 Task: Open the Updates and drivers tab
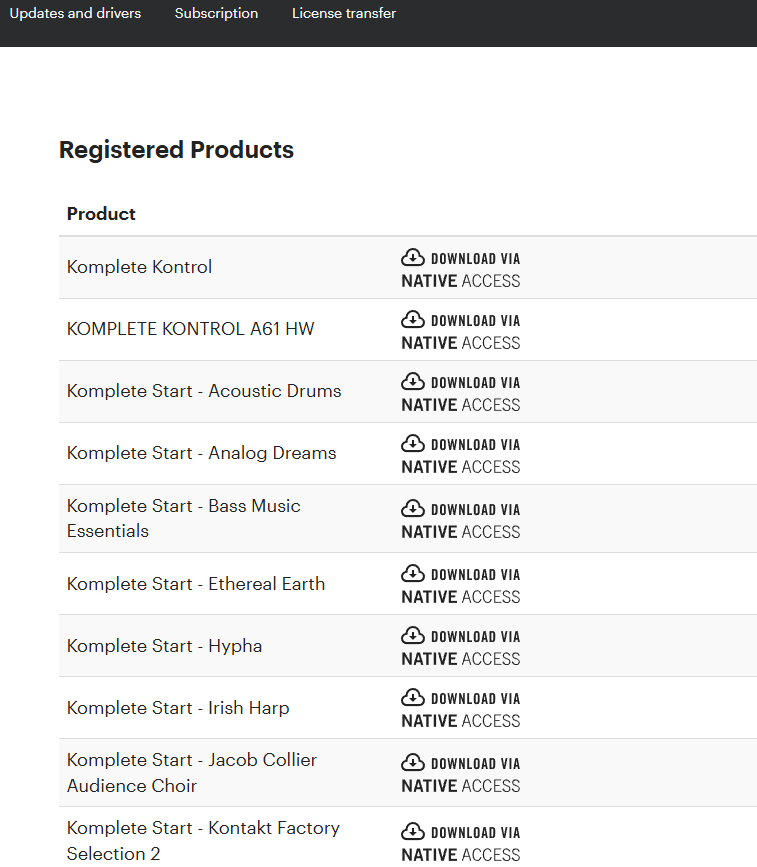75,13
